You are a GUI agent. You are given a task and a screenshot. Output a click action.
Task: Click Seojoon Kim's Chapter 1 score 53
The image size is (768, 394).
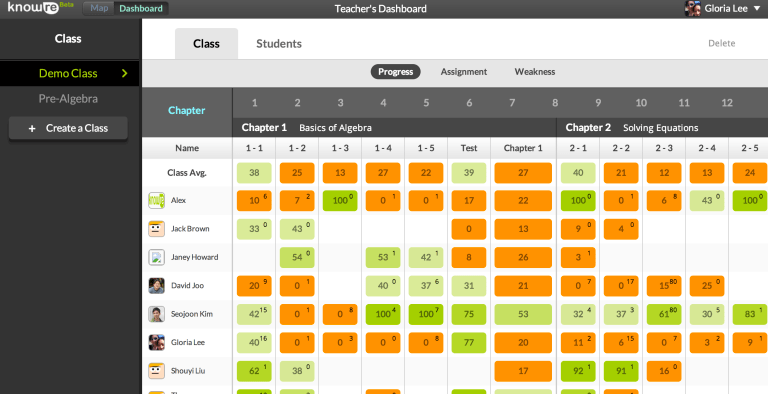[523, 314]
